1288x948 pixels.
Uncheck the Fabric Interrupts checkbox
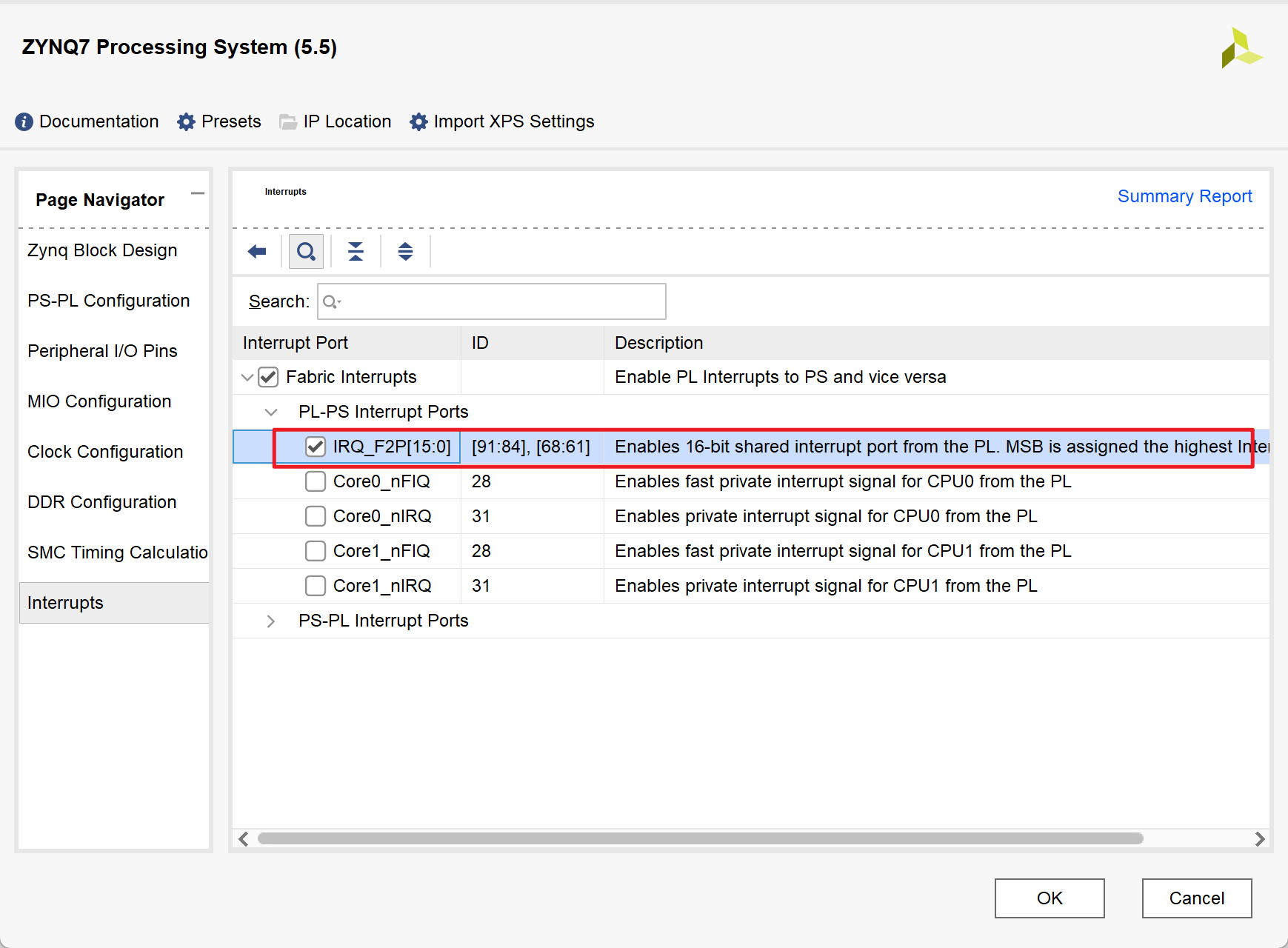coord(268,377)
